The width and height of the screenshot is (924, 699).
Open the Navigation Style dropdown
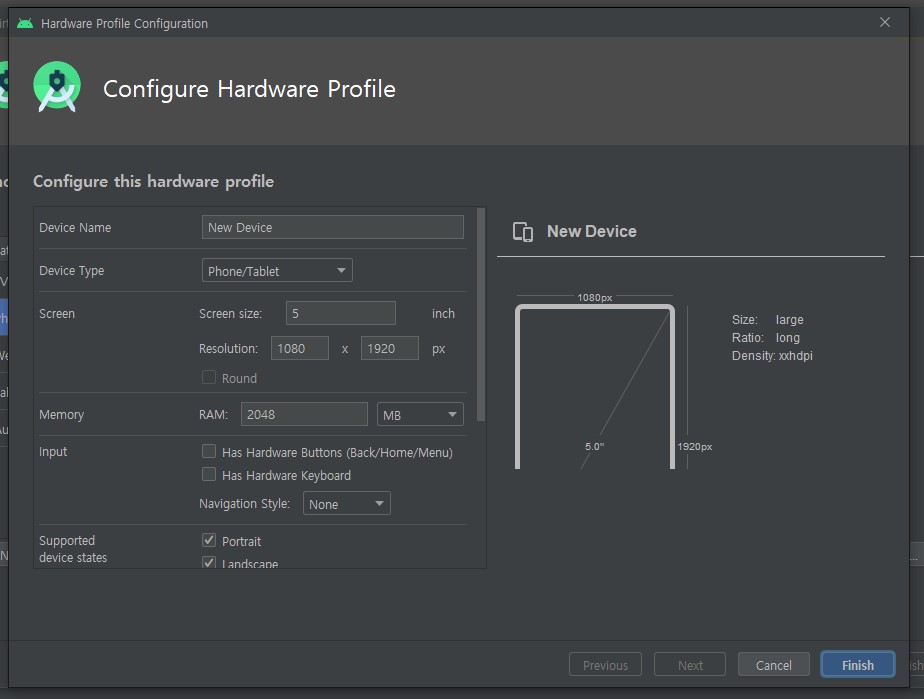point(346,504)
